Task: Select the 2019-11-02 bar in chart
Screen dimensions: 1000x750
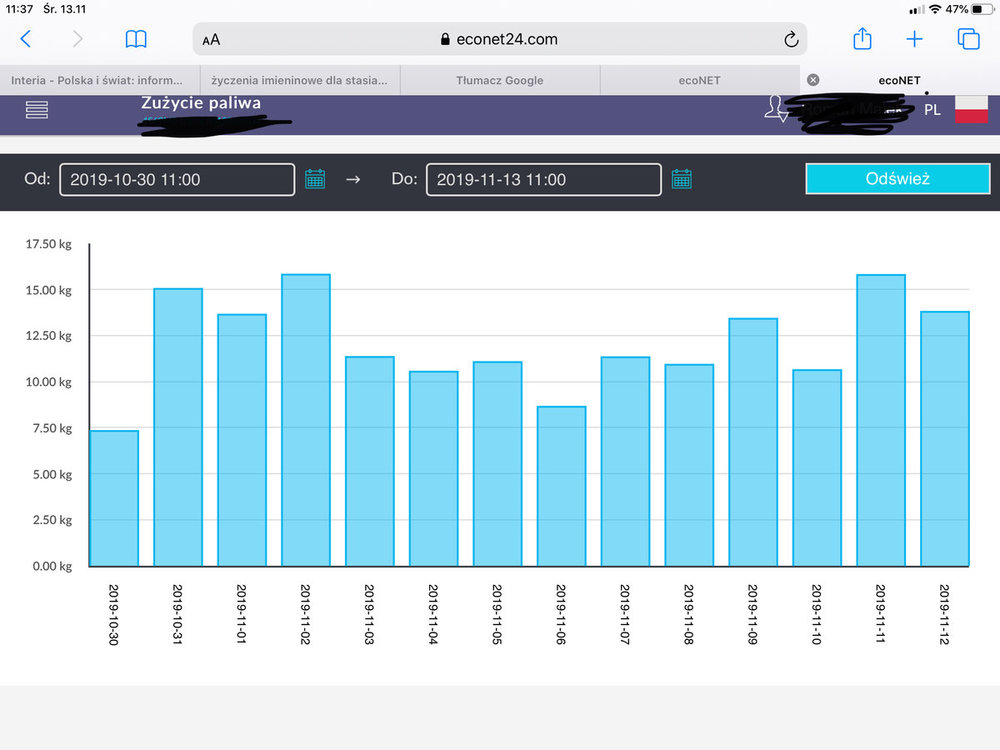Action: (306, 420)
